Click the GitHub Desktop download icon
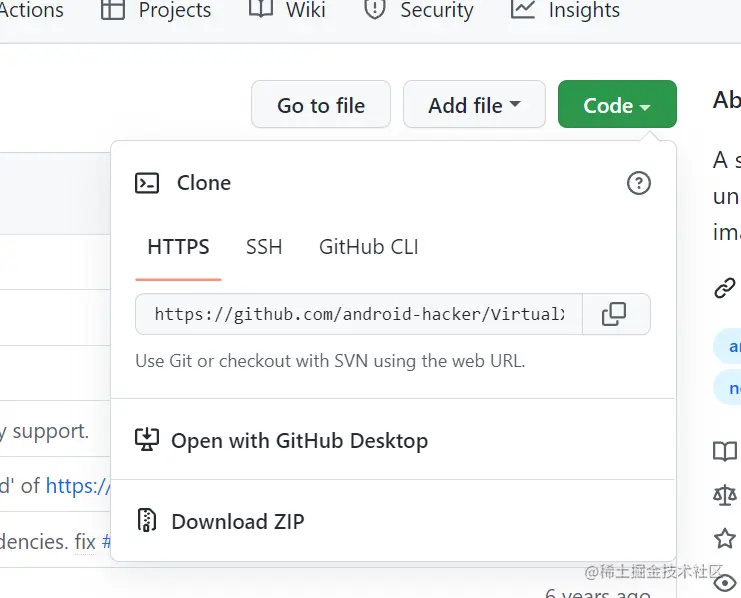This screenshot has width=741, height=598. [x=147, y=440]
